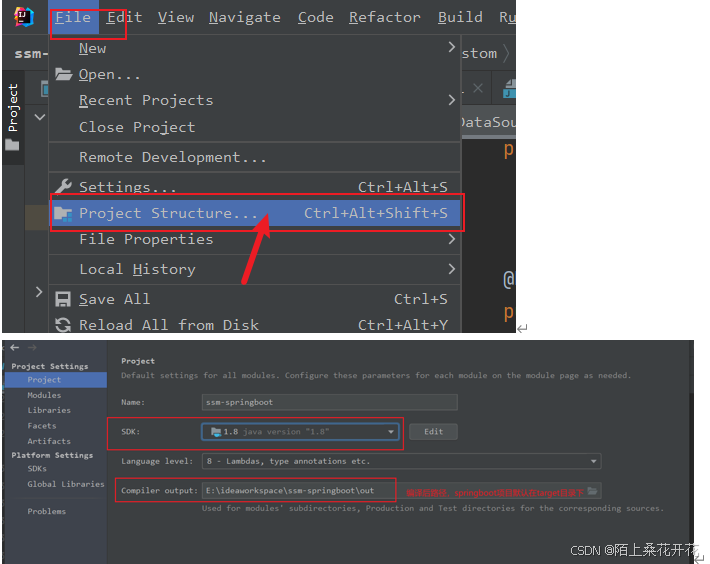Select SDKs under Platform Settings

37,468
